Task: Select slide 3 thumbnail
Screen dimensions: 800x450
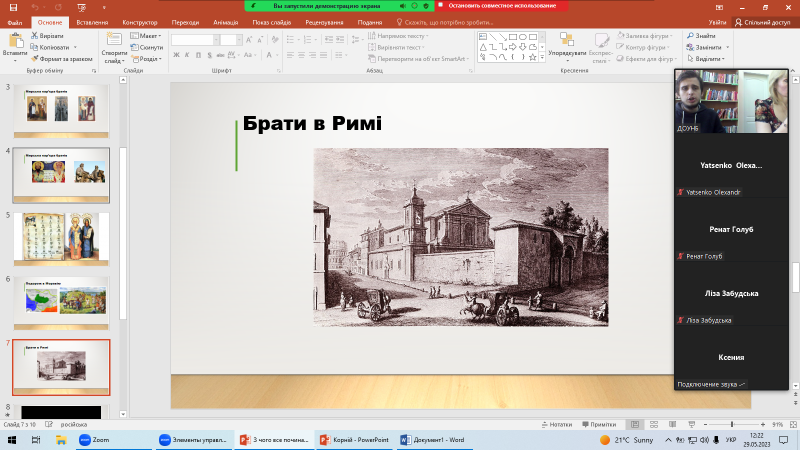Action: (x=61, y=111)
